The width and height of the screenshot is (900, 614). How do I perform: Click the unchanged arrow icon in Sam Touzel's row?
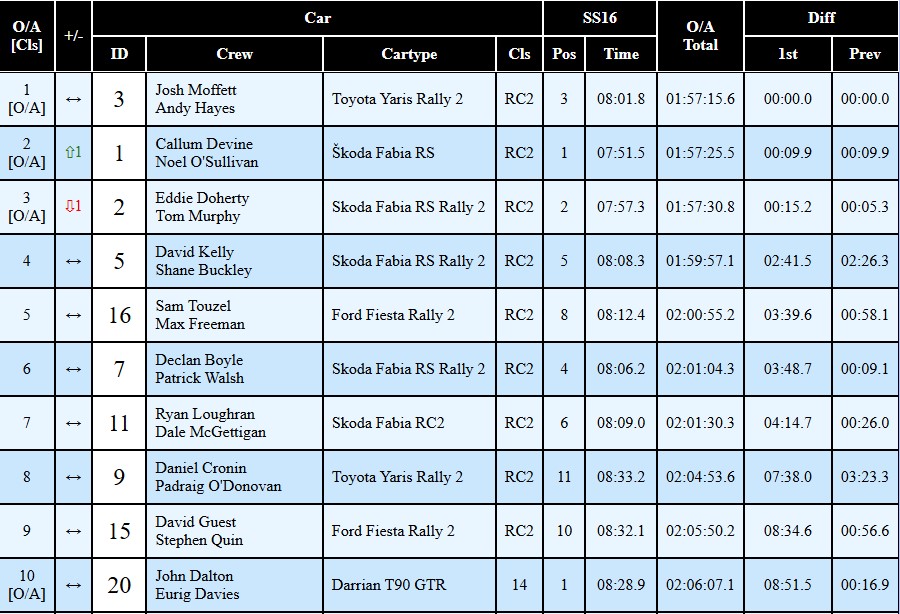coord(73,315)
